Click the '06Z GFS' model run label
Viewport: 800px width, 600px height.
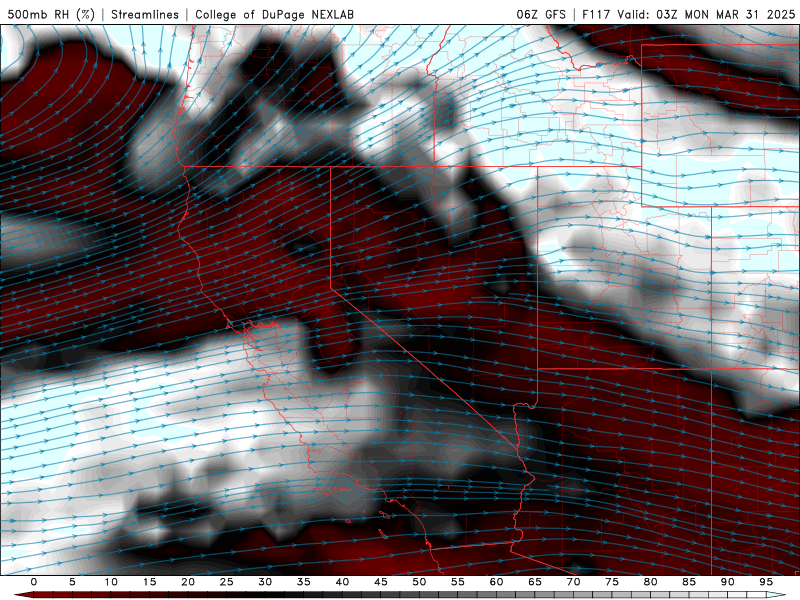[x=541, y=14]
